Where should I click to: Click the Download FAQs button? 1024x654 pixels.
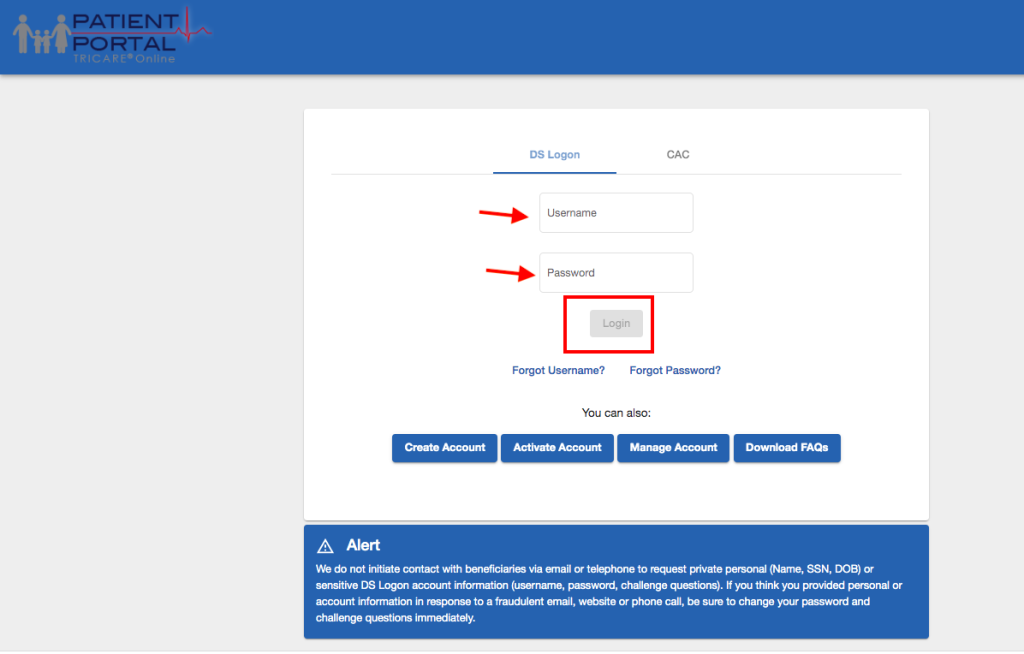pyautogui.click(x=787, y=448)
